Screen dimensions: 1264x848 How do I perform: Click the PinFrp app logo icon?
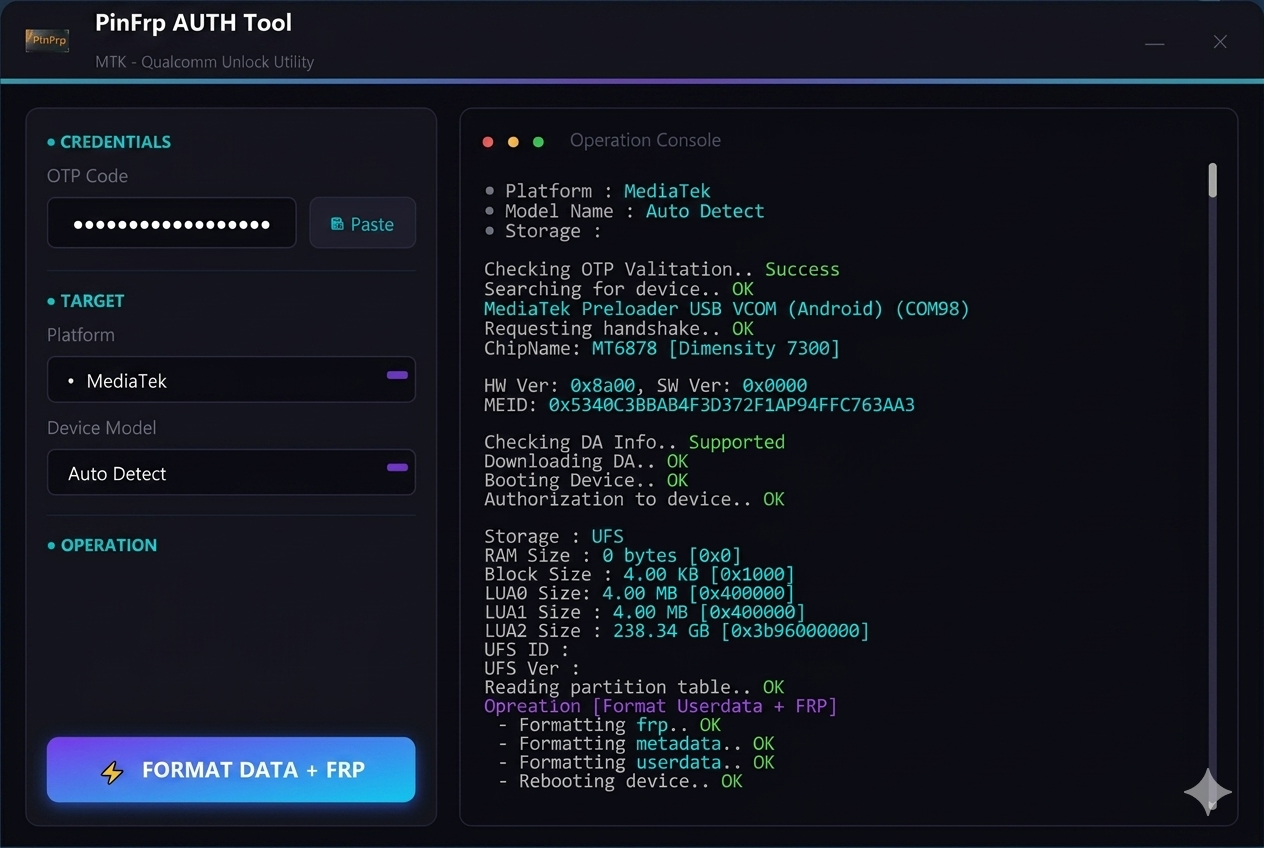pyautogui.click(x=47, y=40)
